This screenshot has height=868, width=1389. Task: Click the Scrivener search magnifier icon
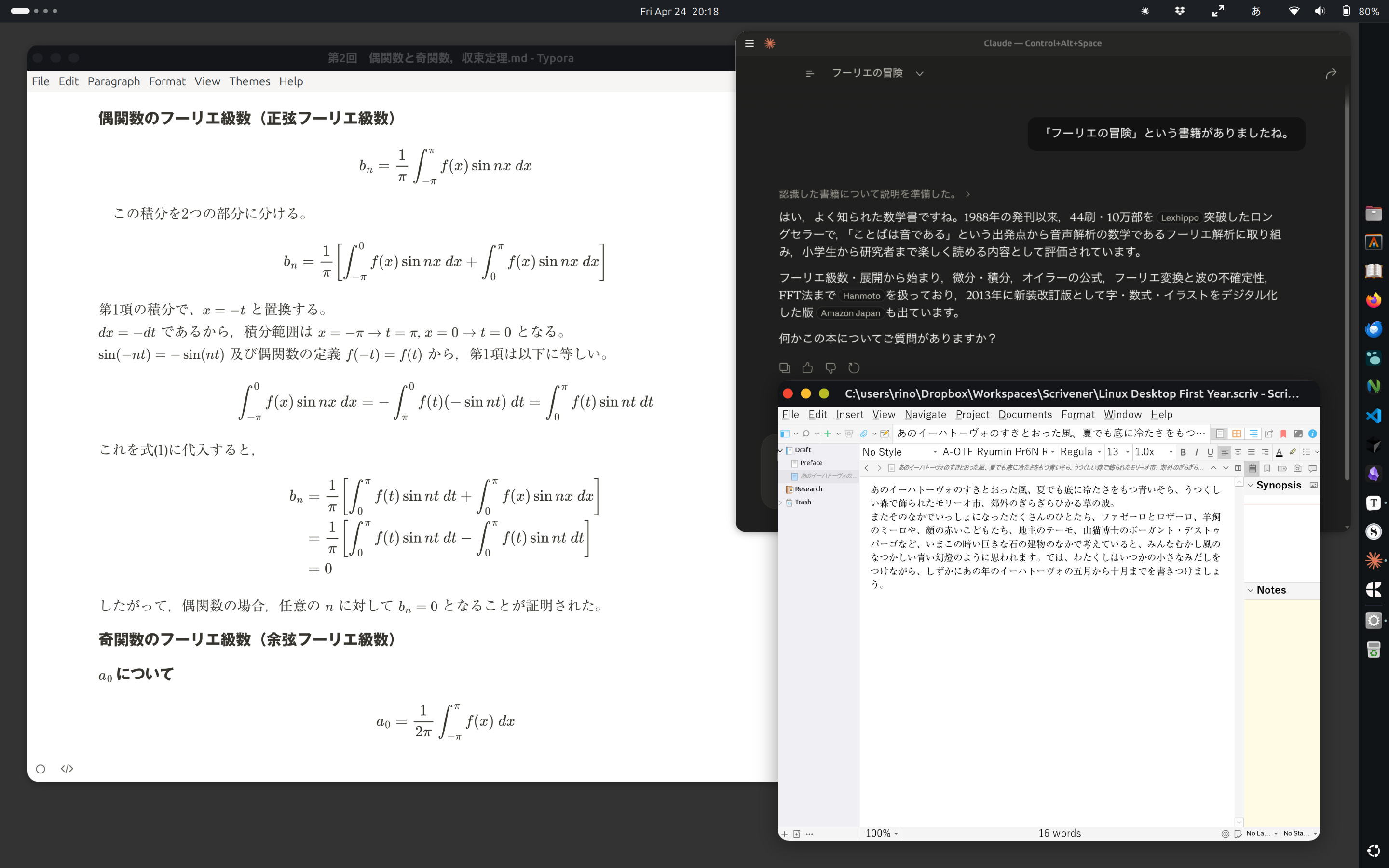click(x=806, y=434)
